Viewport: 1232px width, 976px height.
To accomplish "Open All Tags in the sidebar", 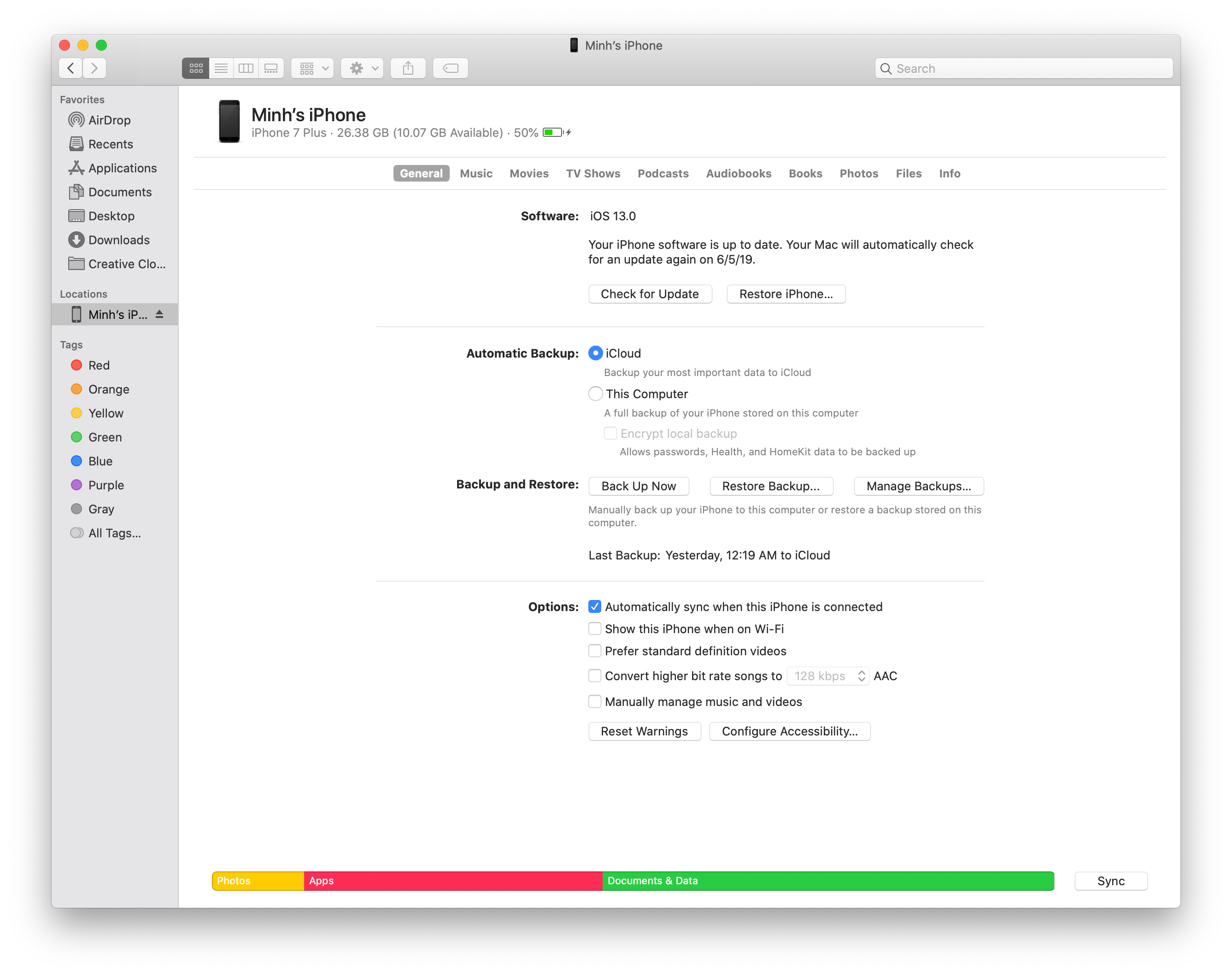I will 114,533.
